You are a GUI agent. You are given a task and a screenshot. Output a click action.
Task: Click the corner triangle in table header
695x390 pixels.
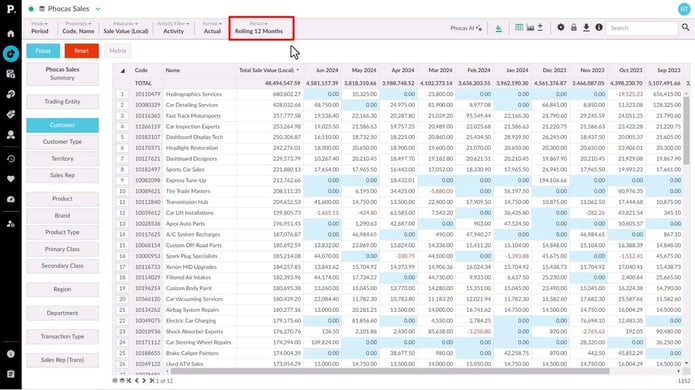pos(123,70)
